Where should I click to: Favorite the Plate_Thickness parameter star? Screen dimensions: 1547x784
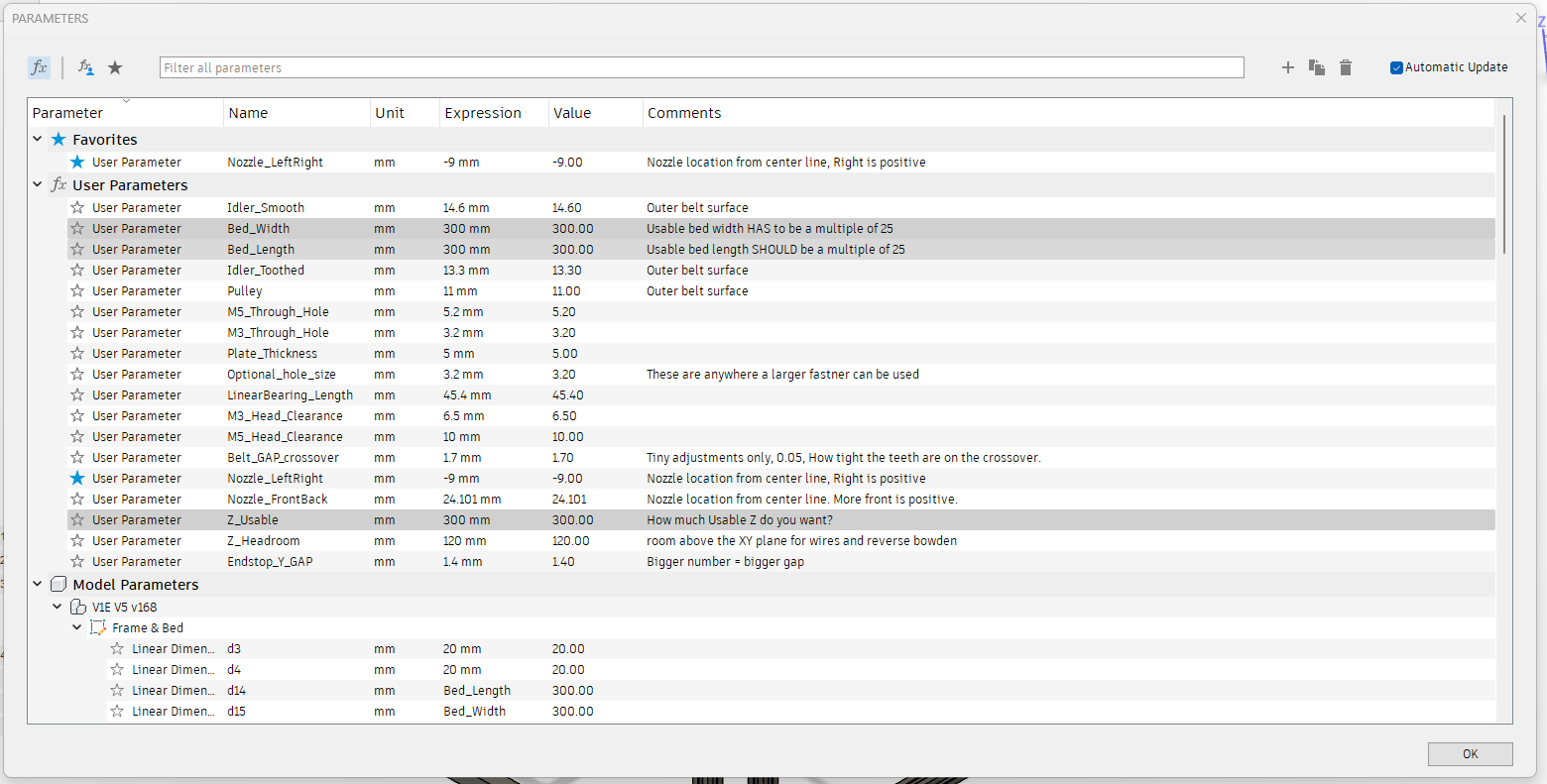click(x=76, y=353)
